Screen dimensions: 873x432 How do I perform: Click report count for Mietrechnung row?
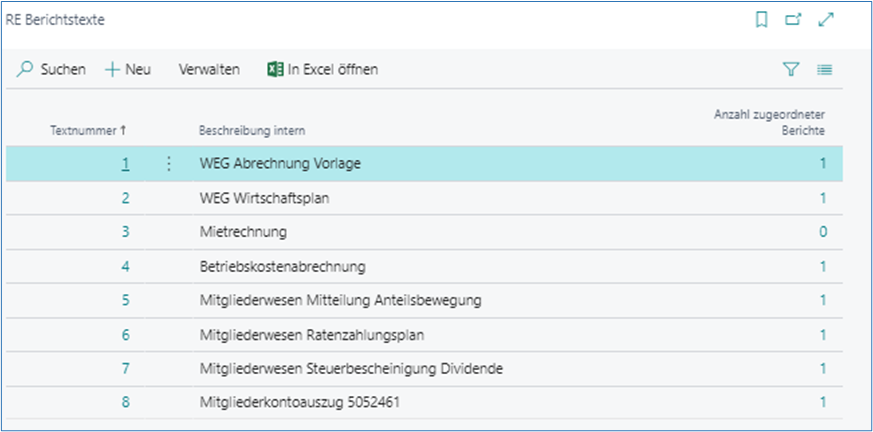[822, 232]
